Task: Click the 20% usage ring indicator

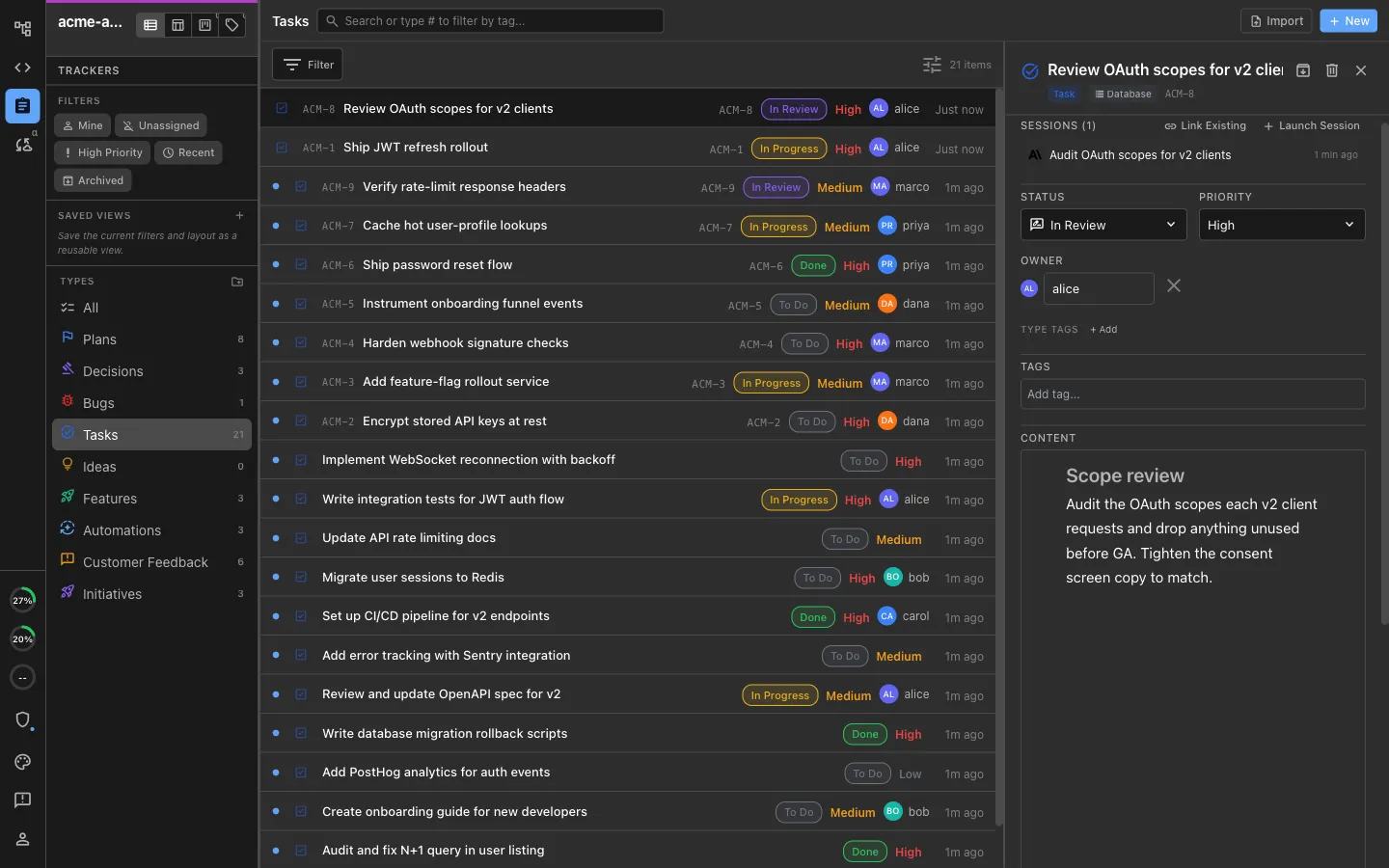Action: tap(22, 638)
